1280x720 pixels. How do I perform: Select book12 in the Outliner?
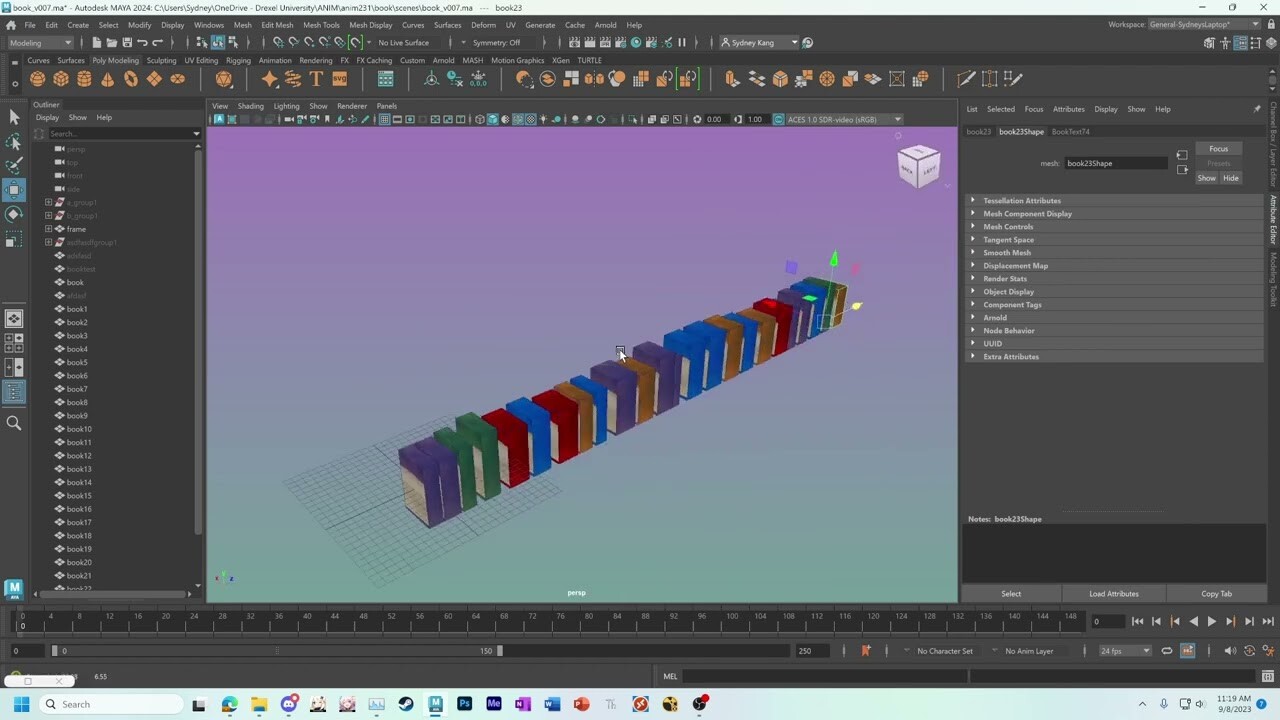click(x=78, y=455)
